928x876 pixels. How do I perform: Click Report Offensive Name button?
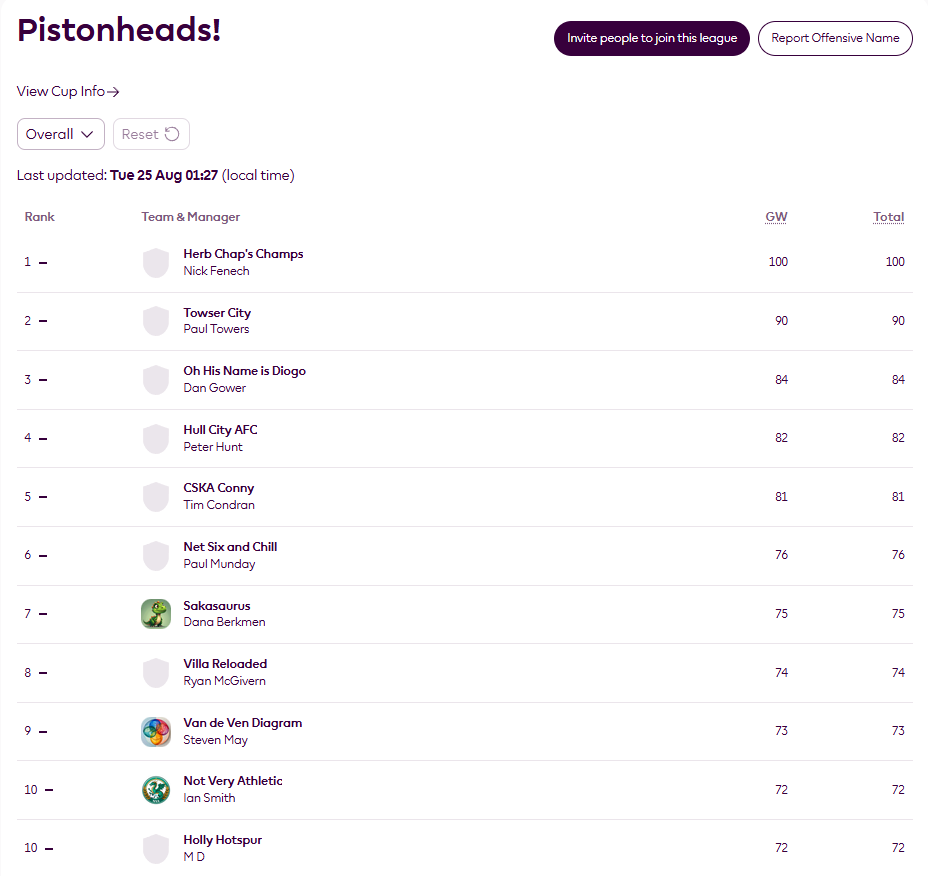tap(835, 38)
